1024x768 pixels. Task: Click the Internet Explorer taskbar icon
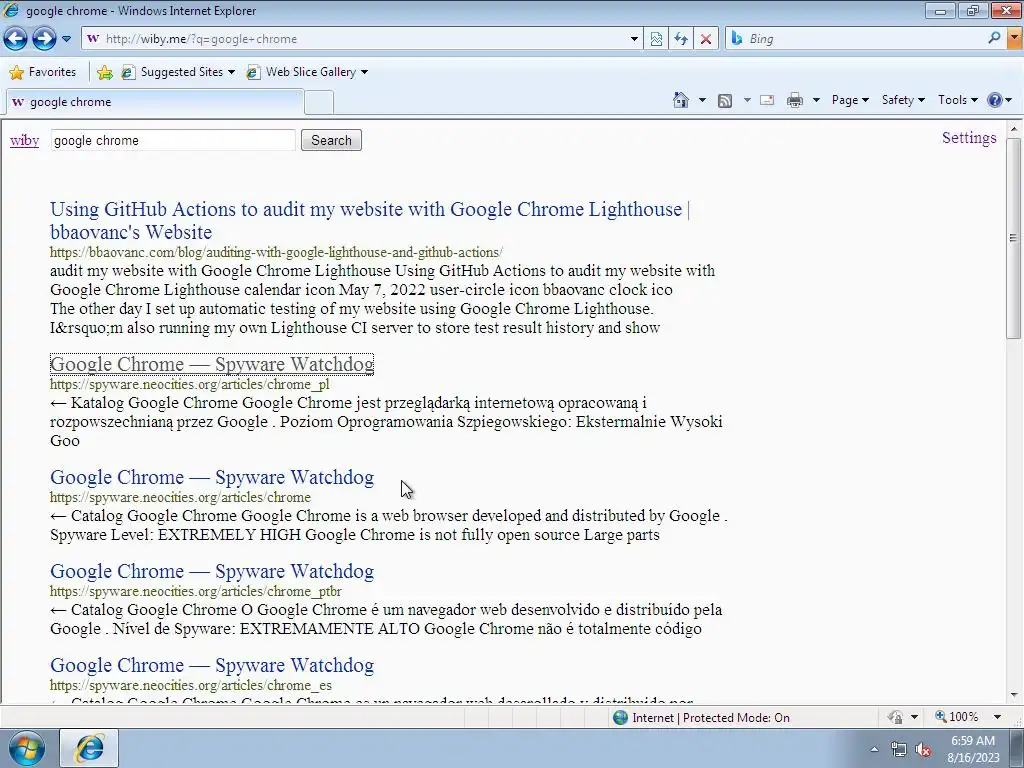[x=89, y=748]
